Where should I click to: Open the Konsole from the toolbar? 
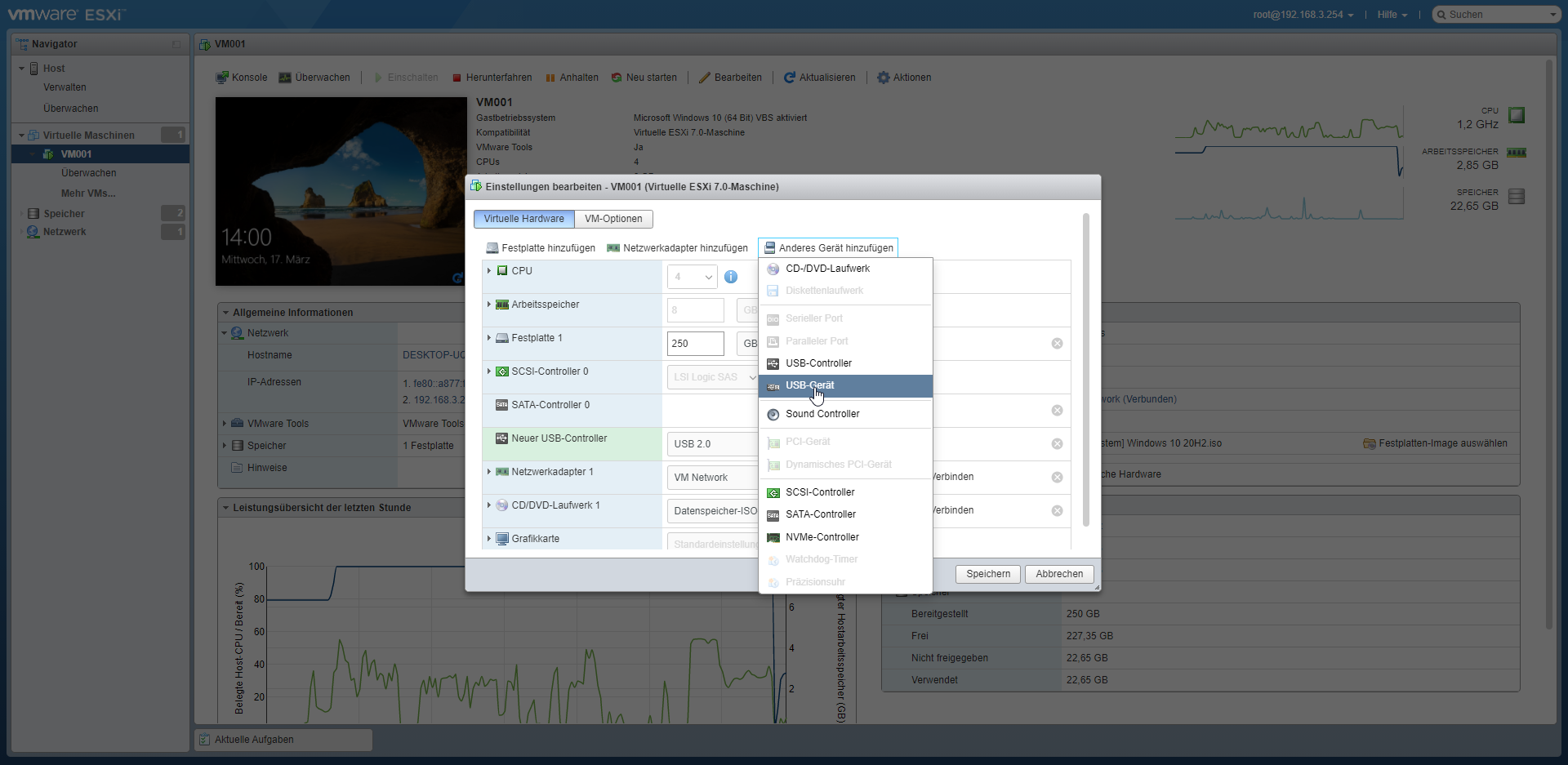(x=241, y=78)
